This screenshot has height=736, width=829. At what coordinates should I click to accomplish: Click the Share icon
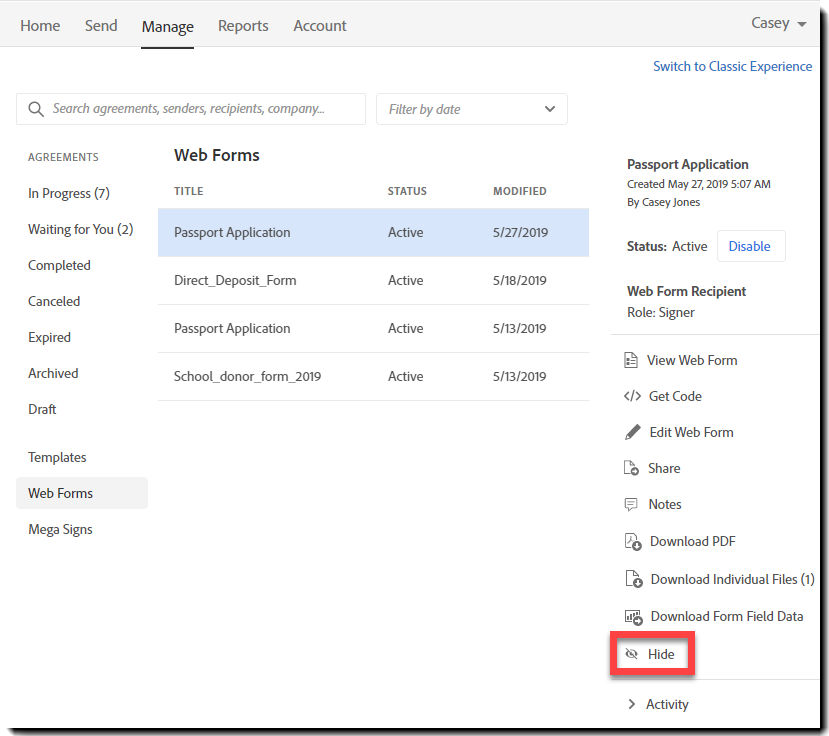click(631, 468)
